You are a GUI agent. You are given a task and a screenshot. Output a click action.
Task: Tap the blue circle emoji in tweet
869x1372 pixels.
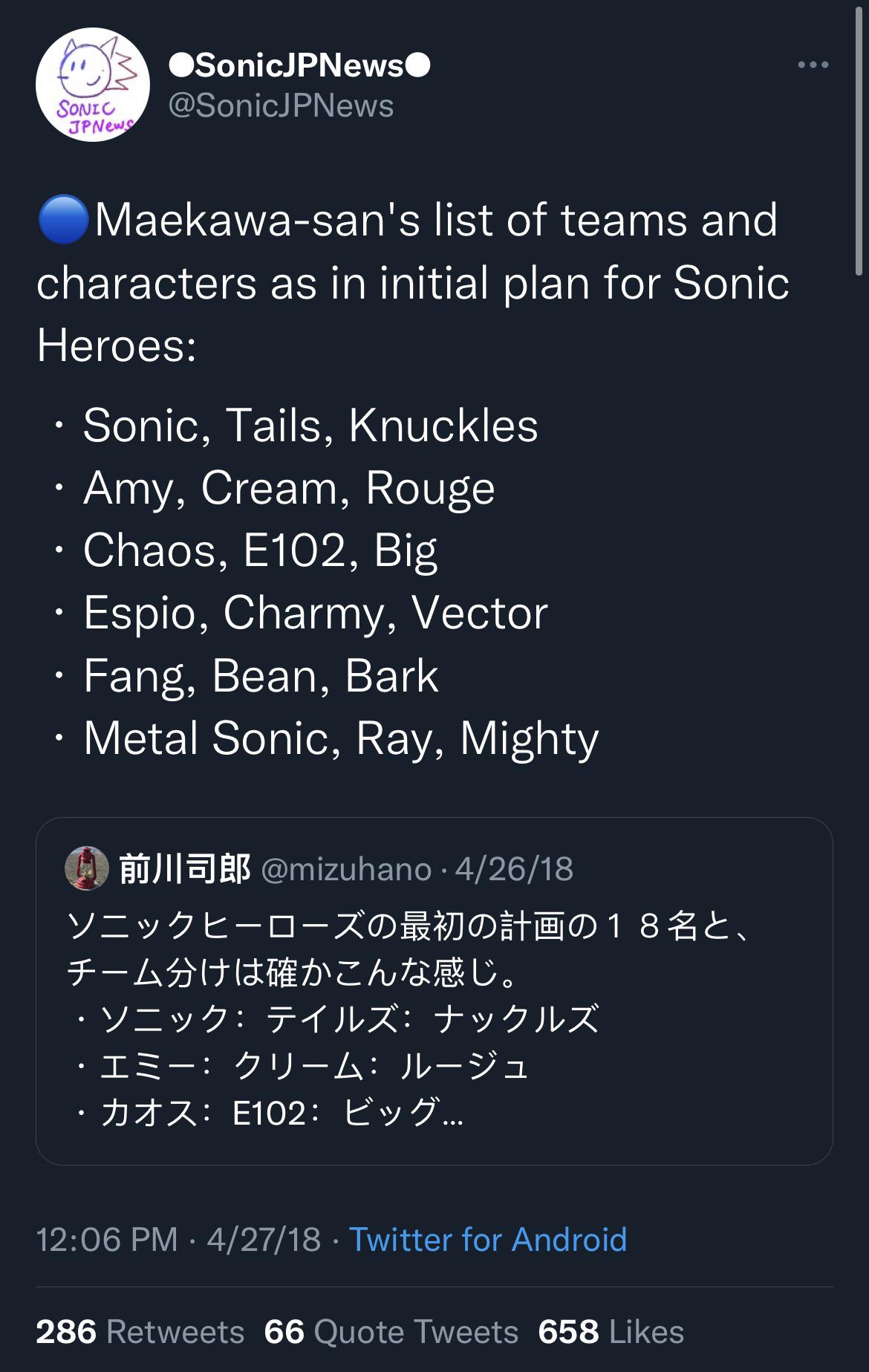(64, 220)
